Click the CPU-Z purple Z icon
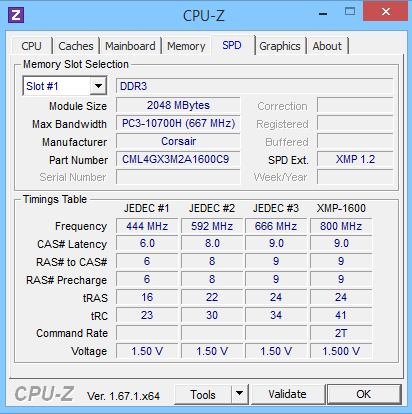The image size is (412, 414). coord(16,15)
